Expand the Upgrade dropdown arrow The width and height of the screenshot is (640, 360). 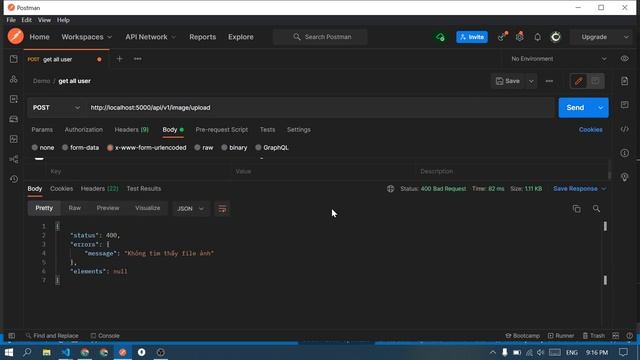click(626, 37)
